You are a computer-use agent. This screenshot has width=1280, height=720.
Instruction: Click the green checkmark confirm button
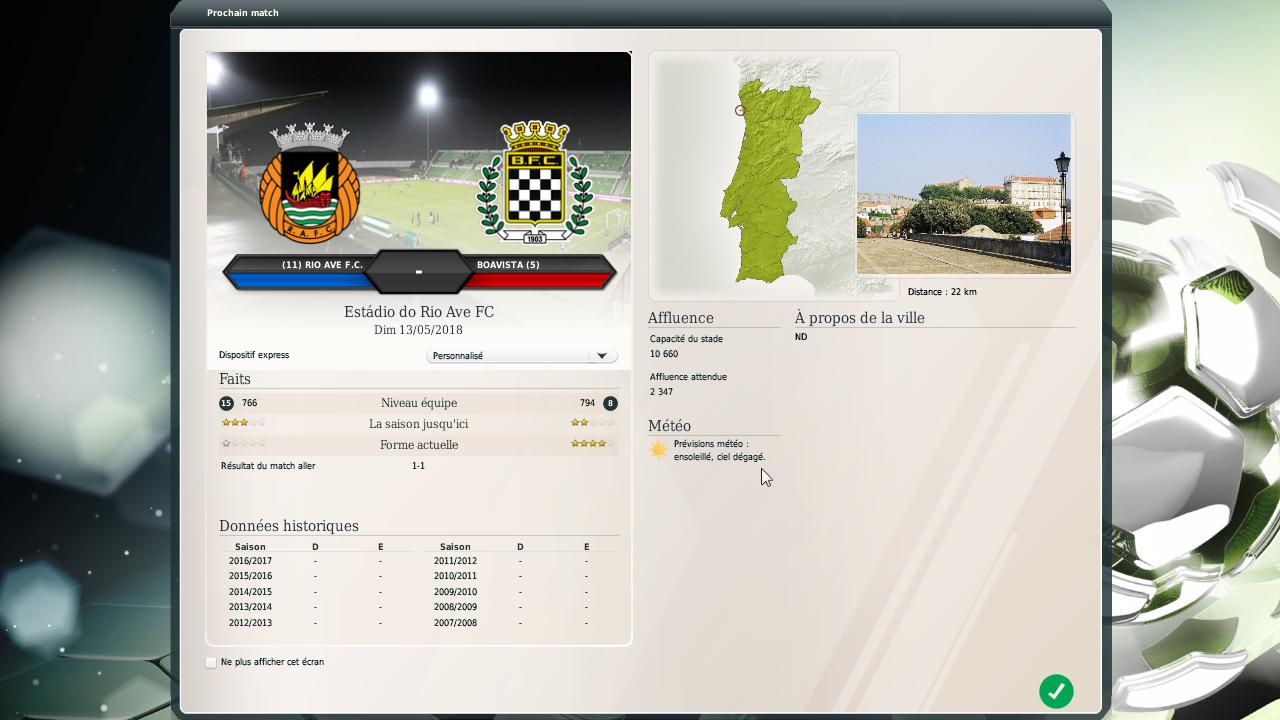1056,691
